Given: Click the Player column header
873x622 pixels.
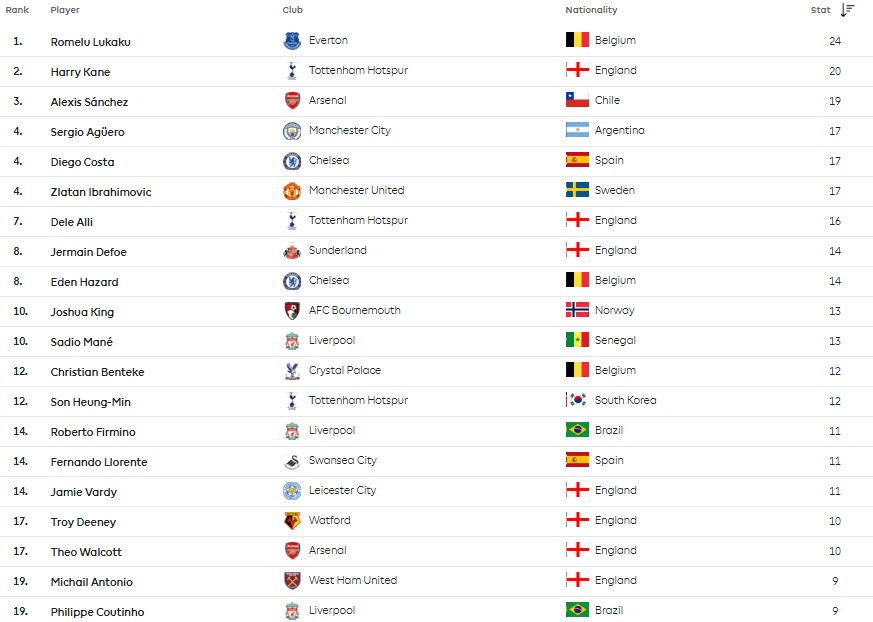Looking at the screenshot, I should pos(65,10).
